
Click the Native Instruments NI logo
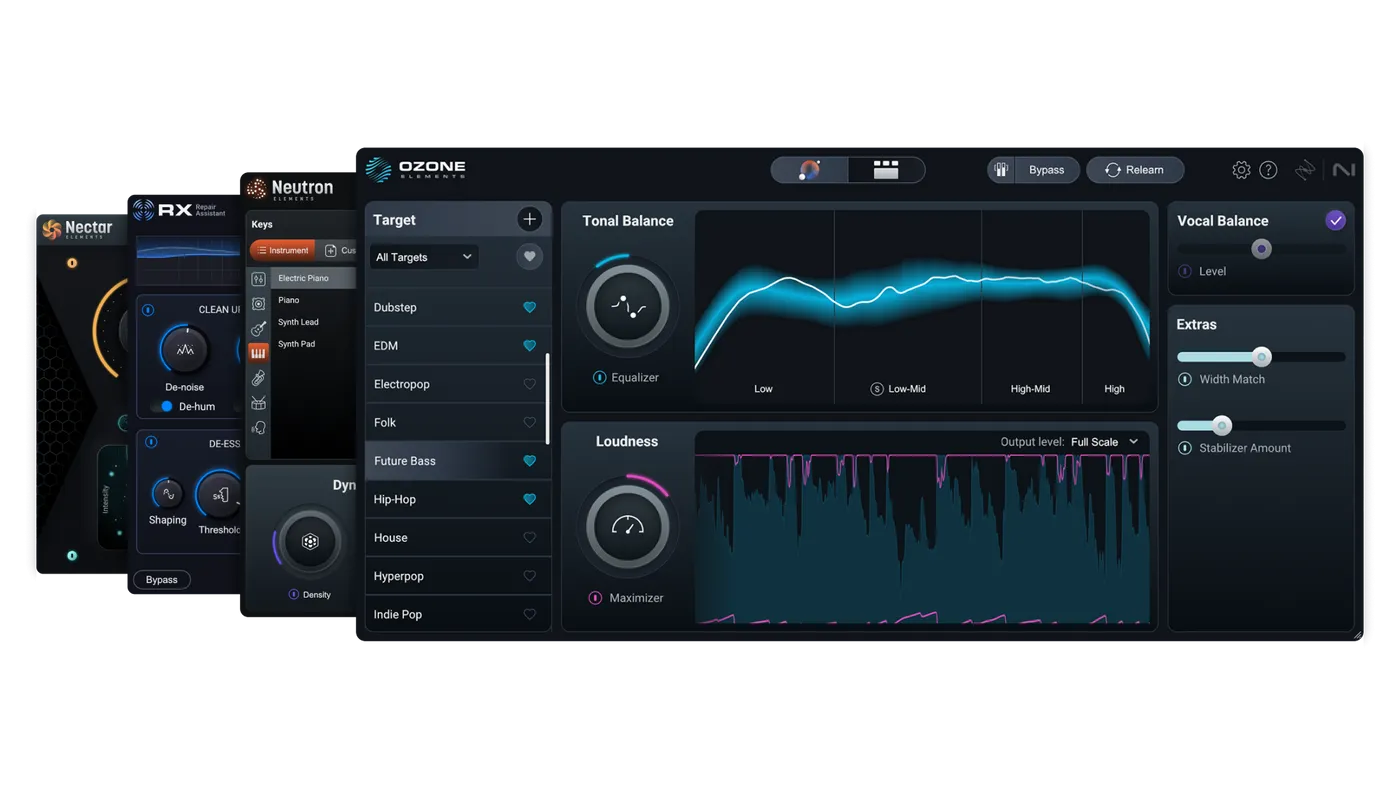coord(1343,170)
